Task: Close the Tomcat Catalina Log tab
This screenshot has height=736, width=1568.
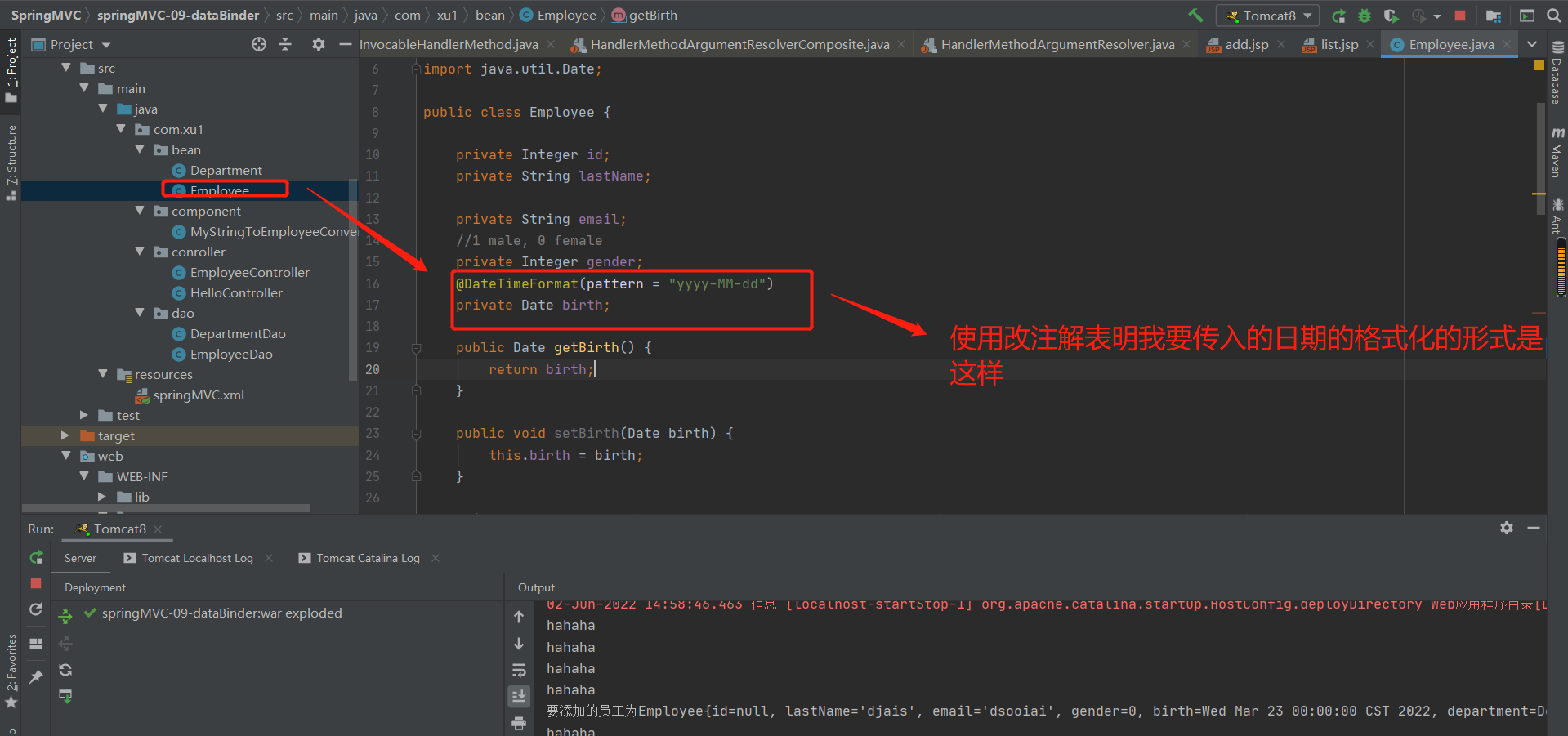Action: tap(436, 558)
